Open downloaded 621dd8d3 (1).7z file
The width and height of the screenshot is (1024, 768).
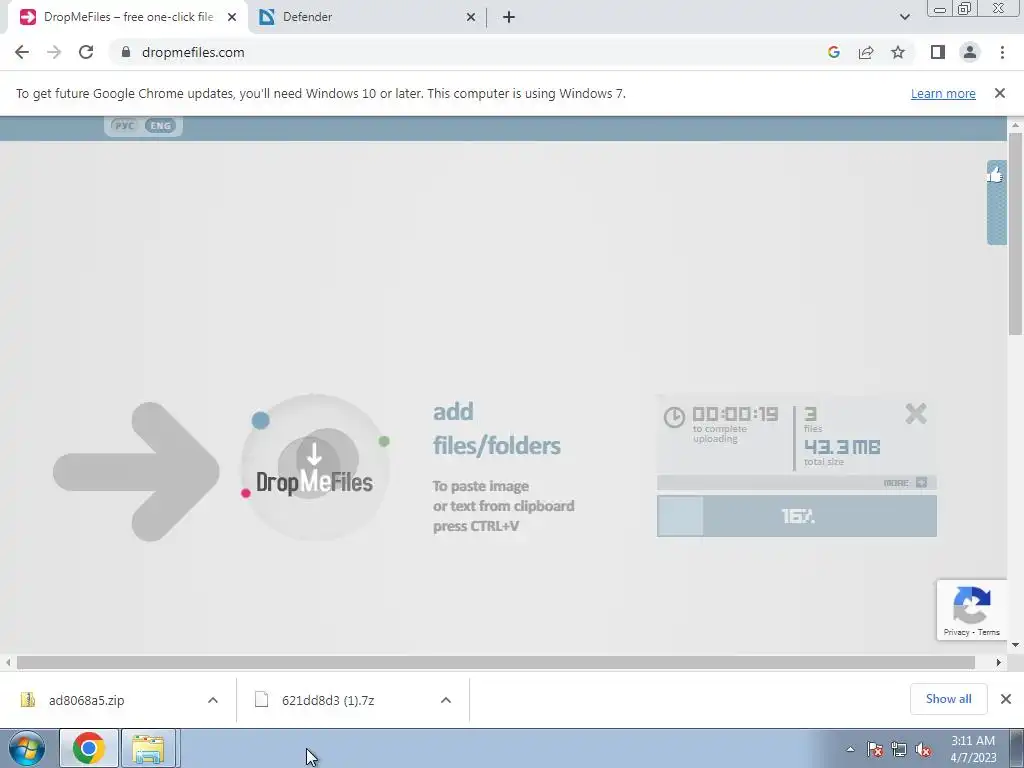coord(328,700)
